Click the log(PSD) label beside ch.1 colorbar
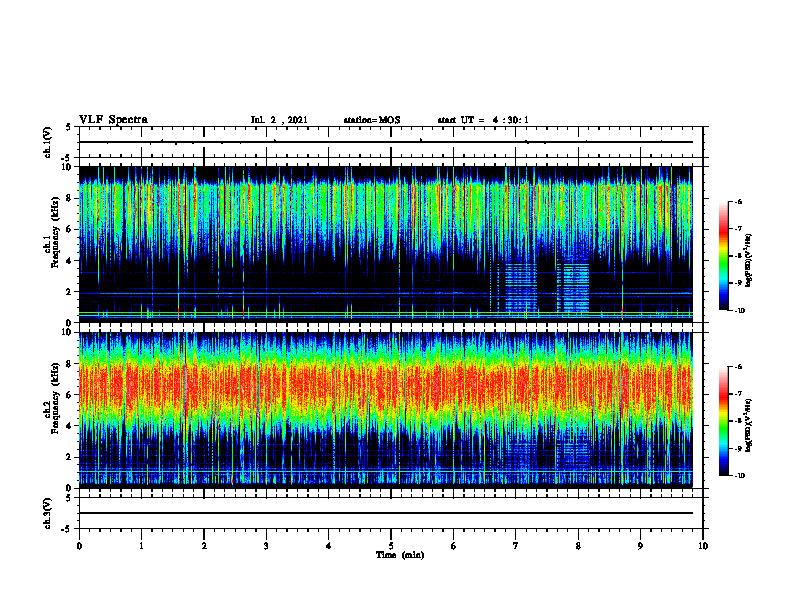Image resolution: width=792 pixels, height=612 pixels. click(x=749, y=261)
